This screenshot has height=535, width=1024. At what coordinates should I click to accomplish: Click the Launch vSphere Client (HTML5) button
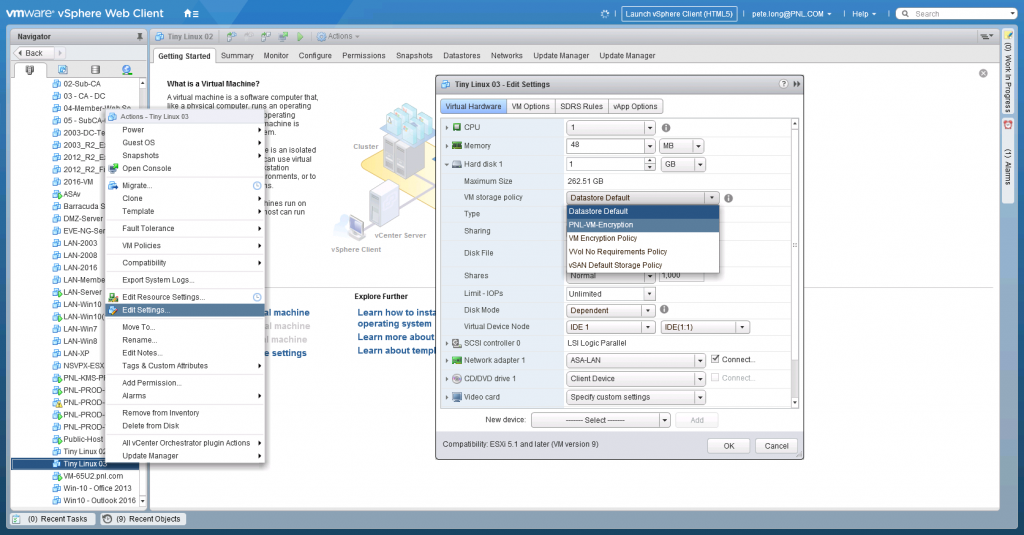[679, 14]
